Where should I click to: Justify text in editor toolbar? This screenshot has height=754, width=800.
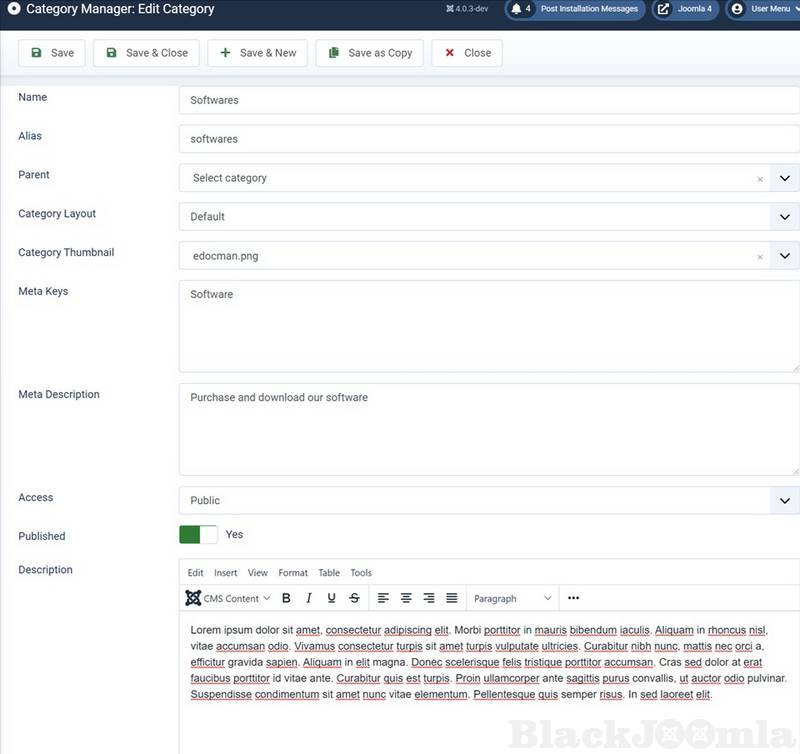click(x=452, y=598)
